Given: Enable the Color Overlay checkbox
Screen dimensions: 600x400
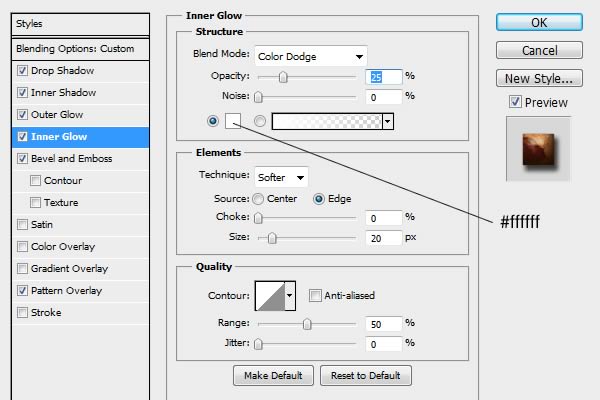Looking at the screenshot, I should [x=22, y=247].
